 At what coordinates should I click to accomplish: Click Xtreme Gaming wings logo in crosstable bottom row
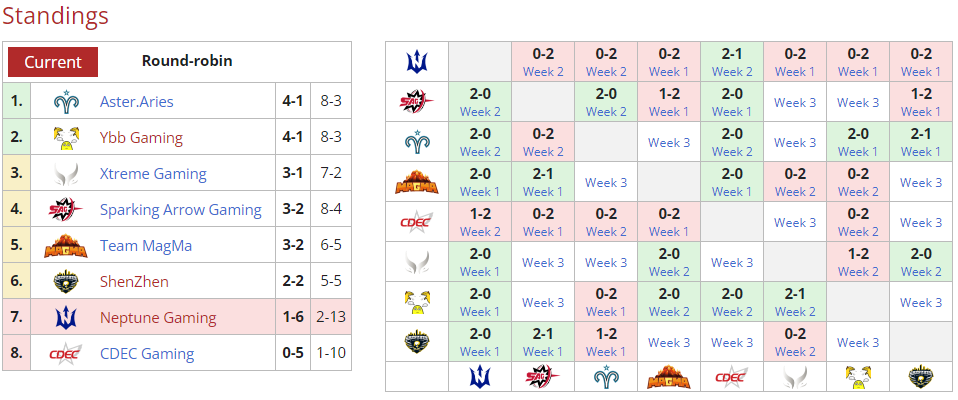794,377
